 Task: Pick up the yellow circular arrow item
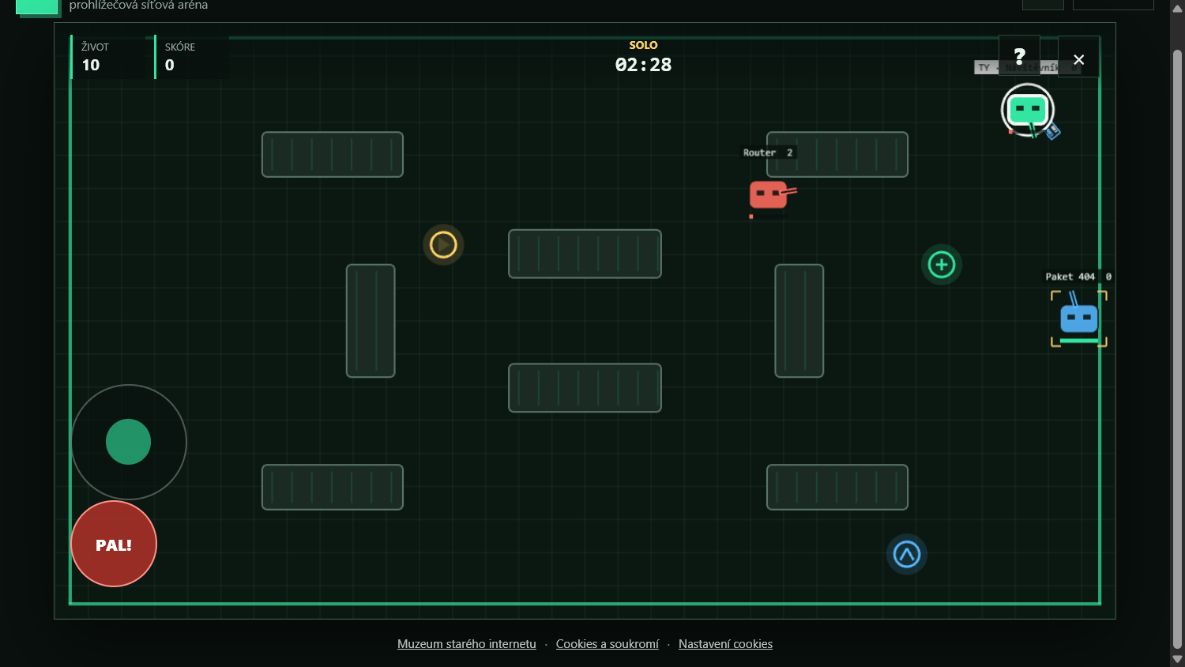pyautogui.click(x=443, y=245)
